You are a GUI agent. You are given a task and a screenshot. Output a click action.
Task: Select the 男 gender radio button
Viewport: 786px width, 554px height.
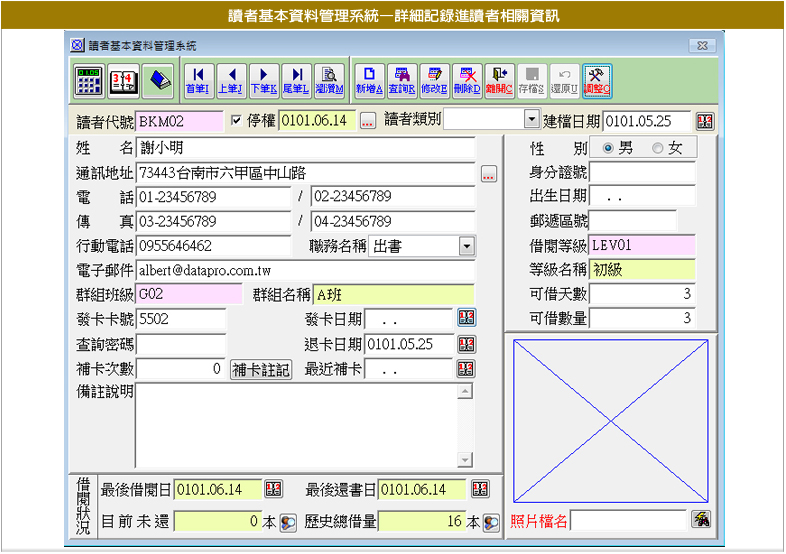pyautogui.click(x=609, y=148)
